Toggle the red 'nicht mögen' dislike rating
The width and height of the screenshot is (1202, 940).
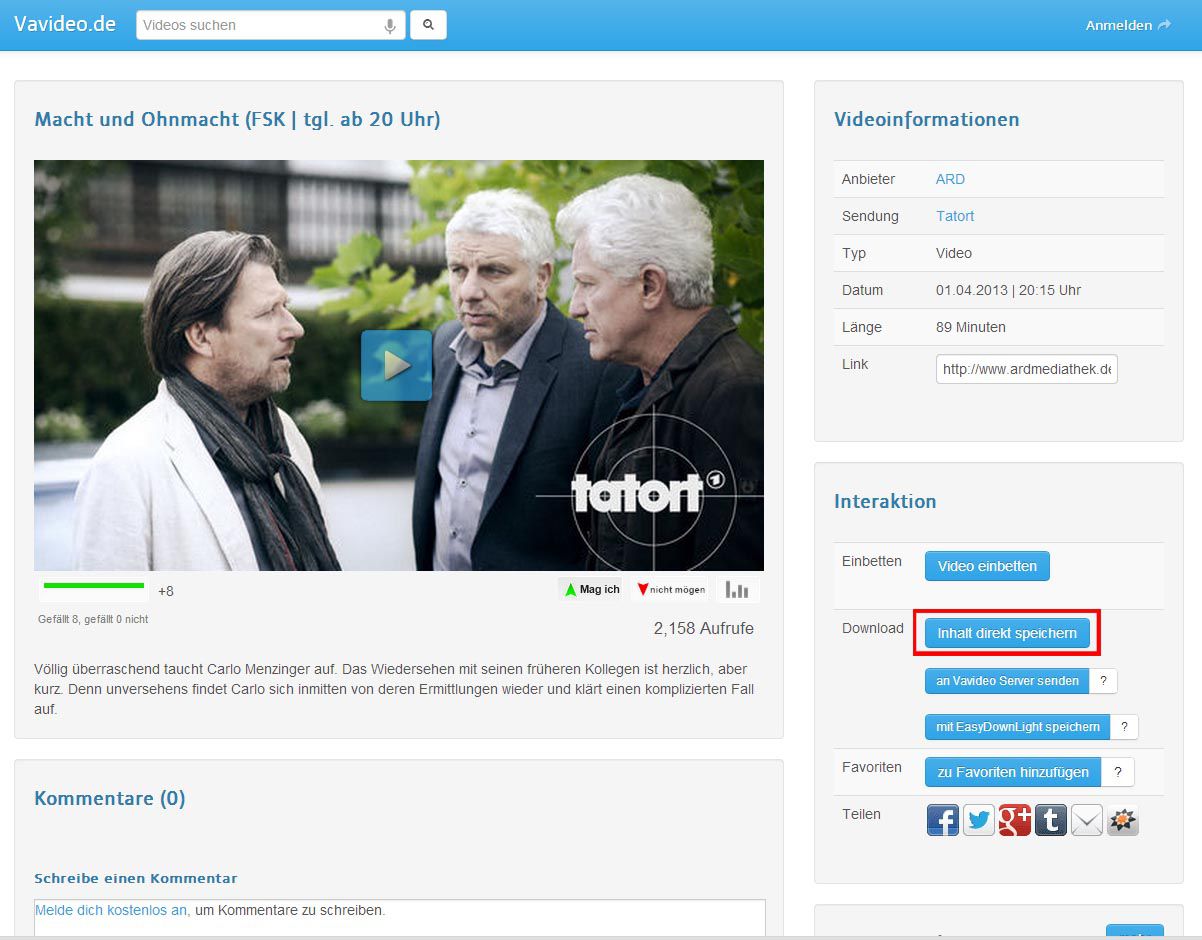click(x=668, y=590)
